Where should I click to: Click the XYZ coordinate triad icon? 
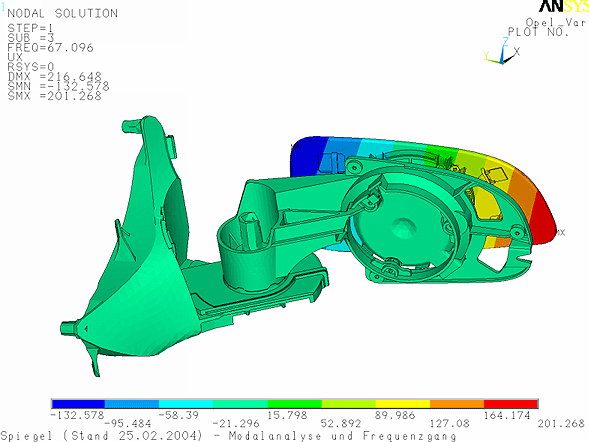click(x=502, y=51)
